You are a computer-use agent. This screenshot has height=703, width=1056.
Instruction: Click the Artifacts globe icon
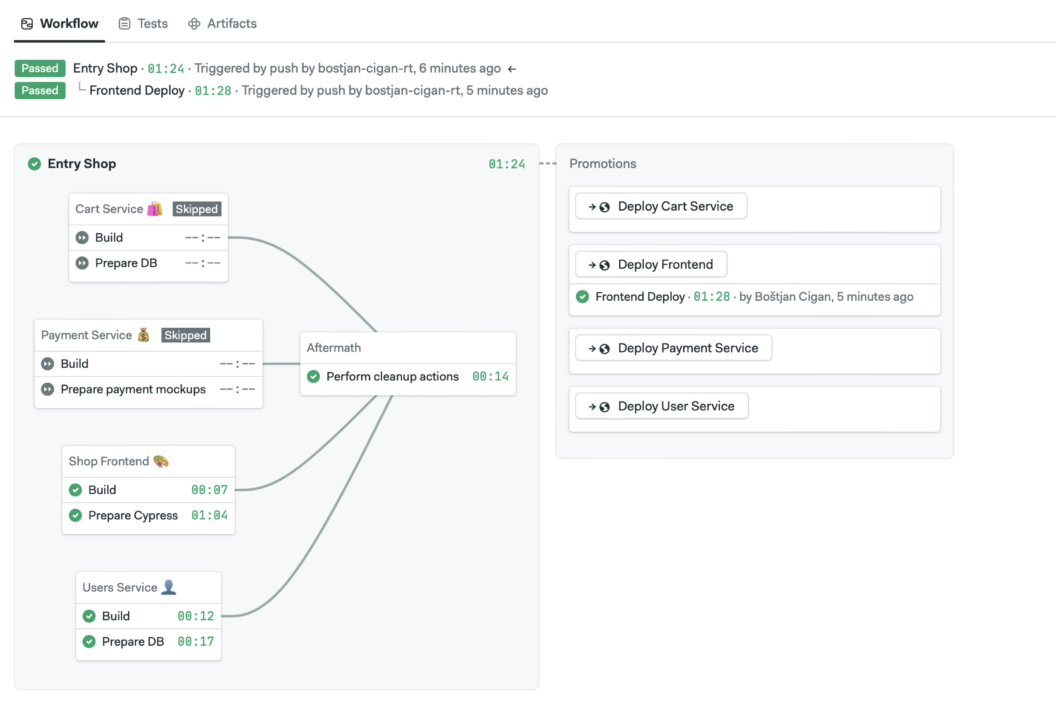193,23
